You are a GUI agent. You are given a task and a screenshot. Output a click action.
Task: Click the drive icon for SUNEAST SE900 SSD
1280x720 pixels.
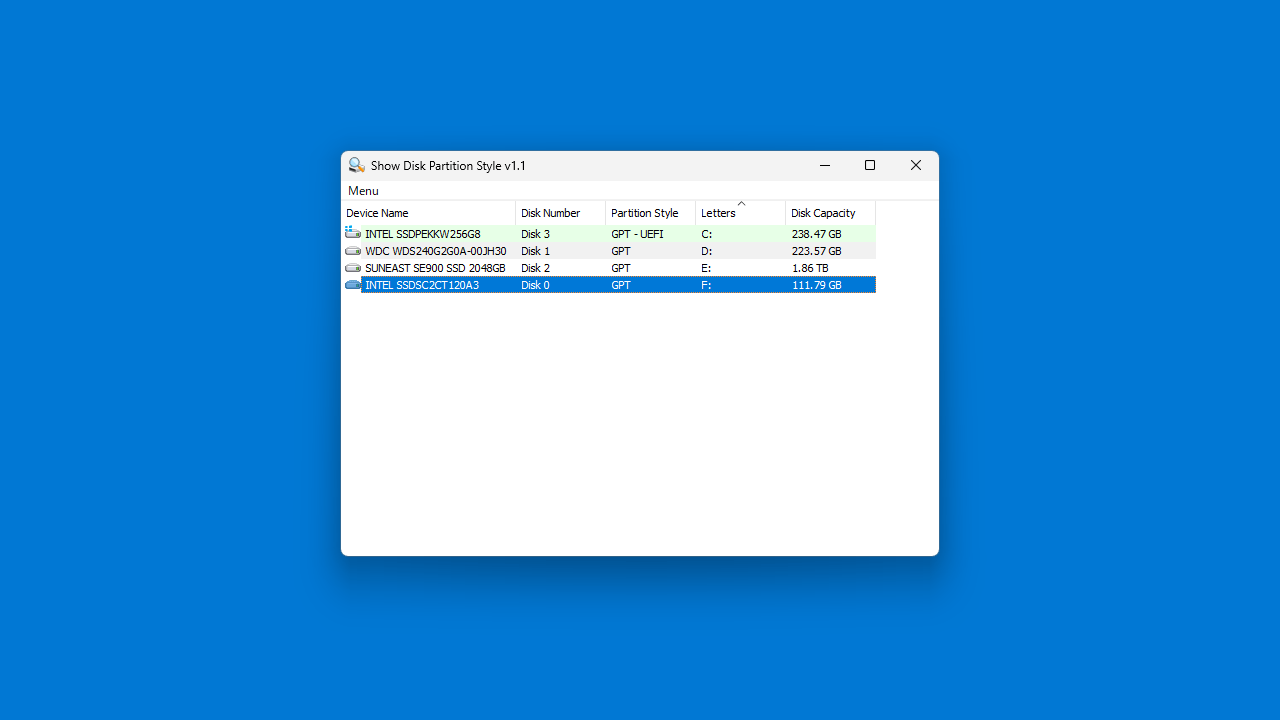[x=353, y=268]
